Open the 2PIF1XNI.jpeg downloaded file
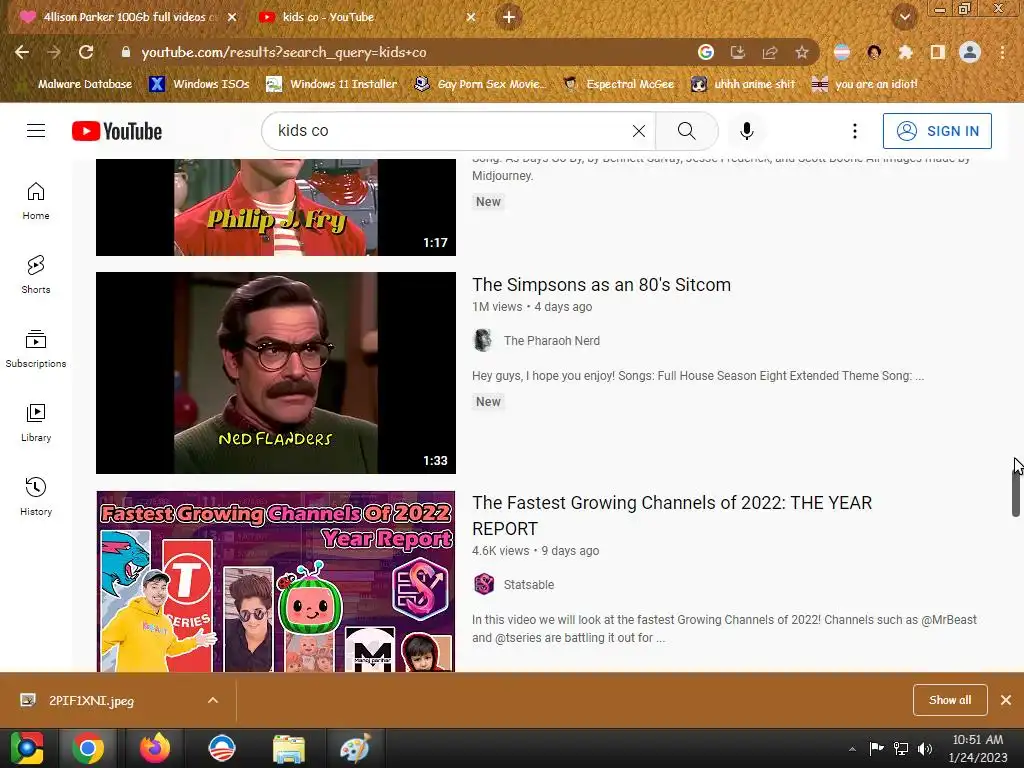This screenshot has width=1024, height=768. [91, 700]
